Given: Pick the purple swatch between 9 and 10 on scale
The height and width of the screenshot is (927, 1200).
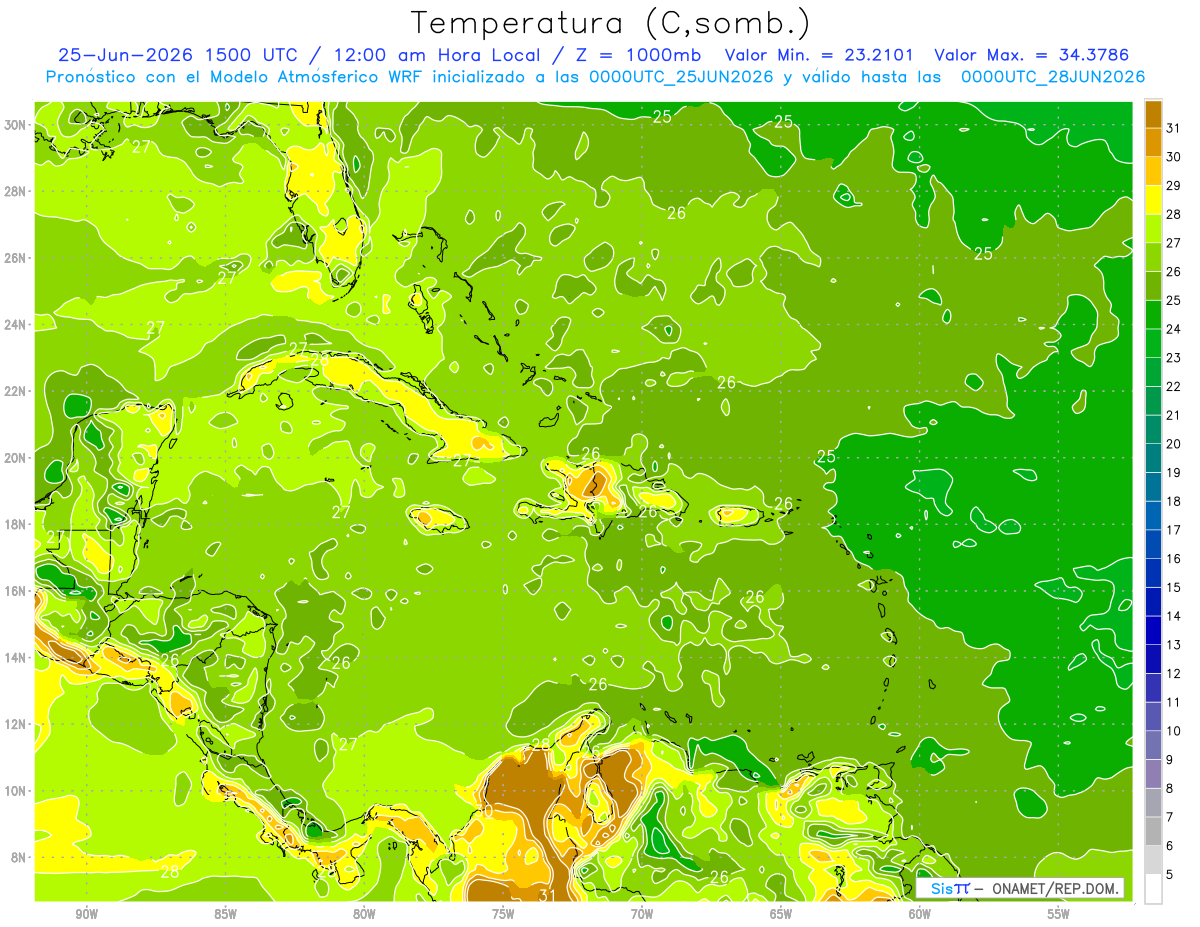Looking at the screenshot, I should [x=1153, y=745].
